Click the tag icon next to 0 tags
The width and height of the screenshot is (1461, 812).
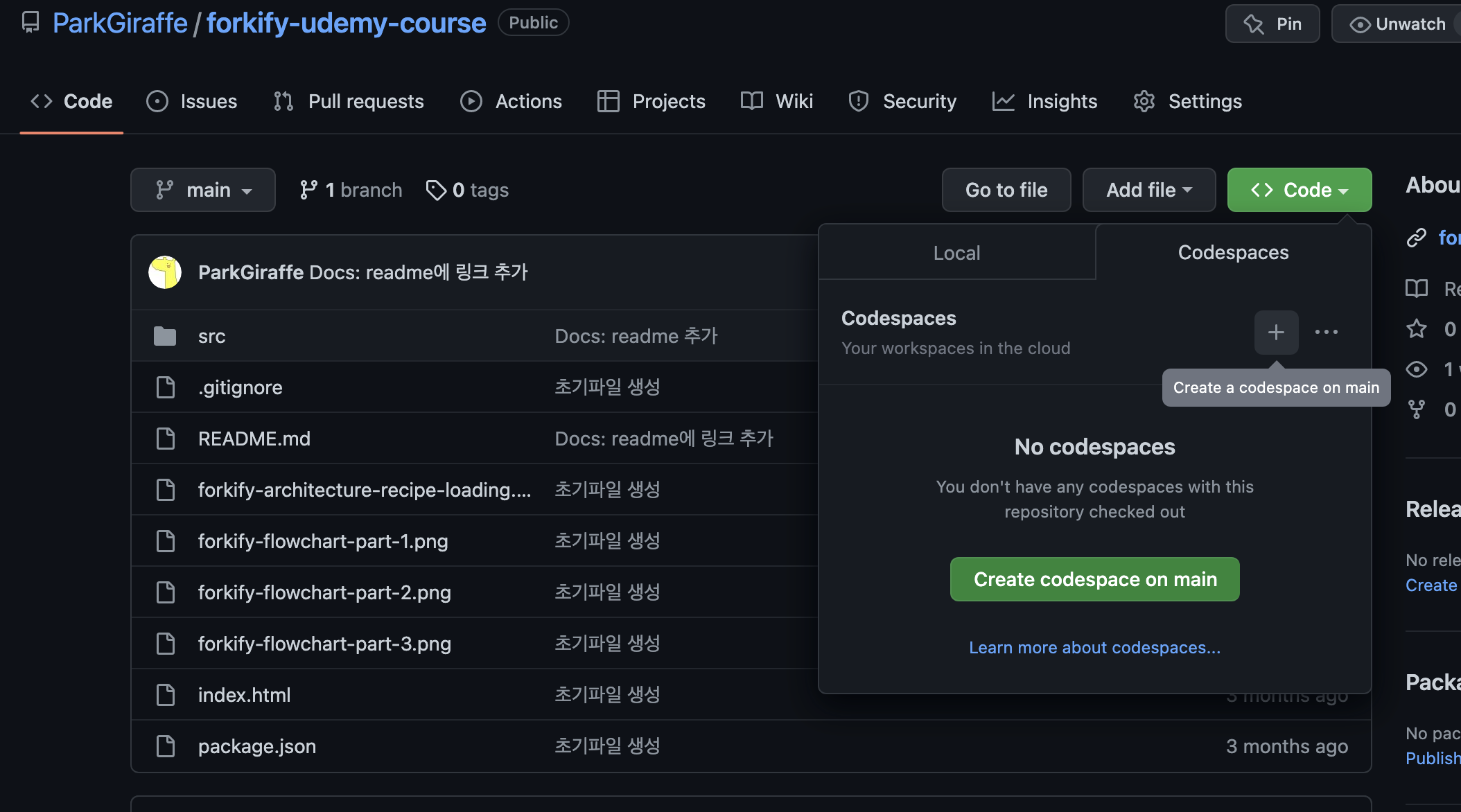[436, 190]
